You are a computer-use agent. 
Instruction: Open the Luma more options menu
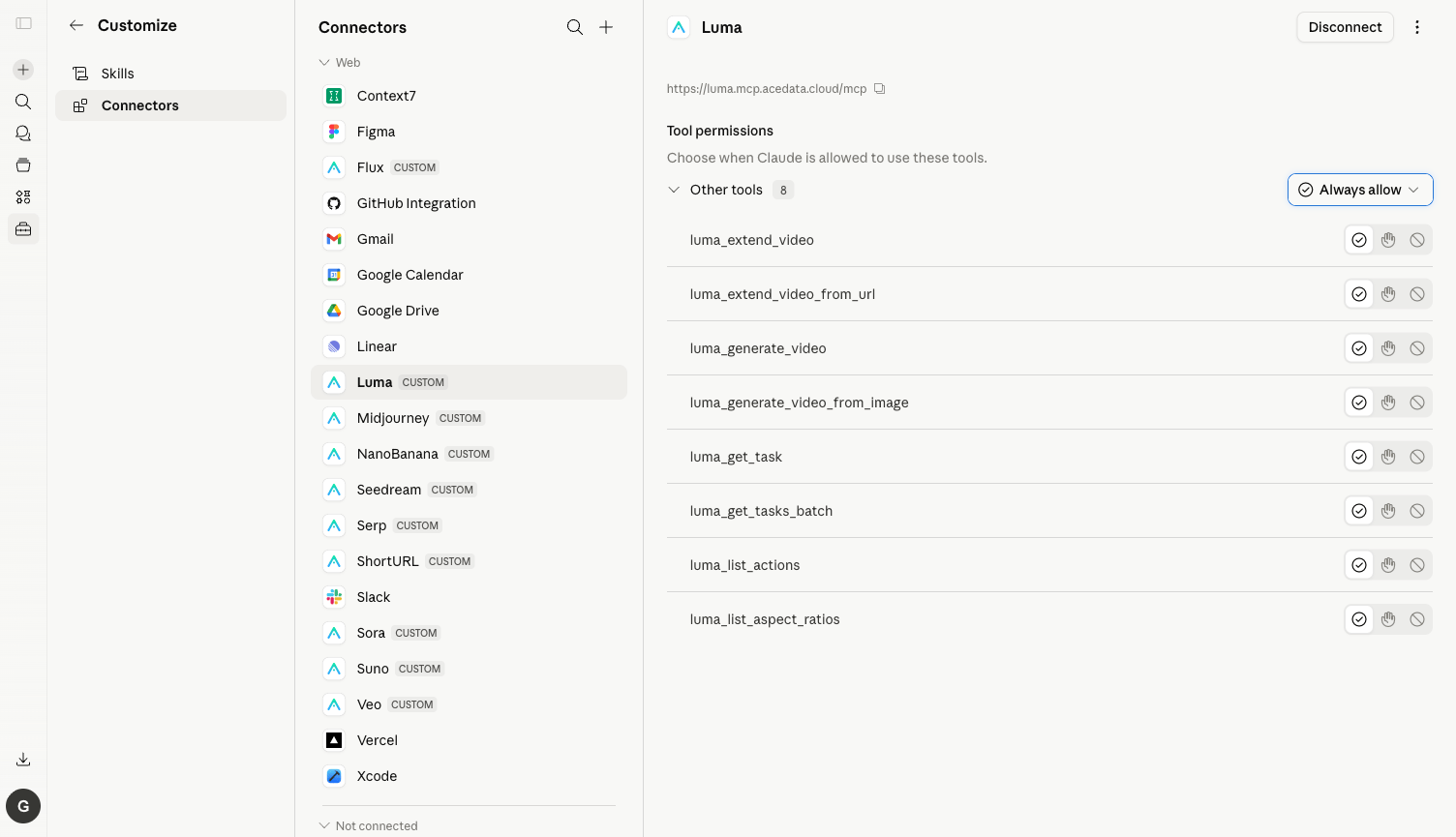[x=1417, y=27]
